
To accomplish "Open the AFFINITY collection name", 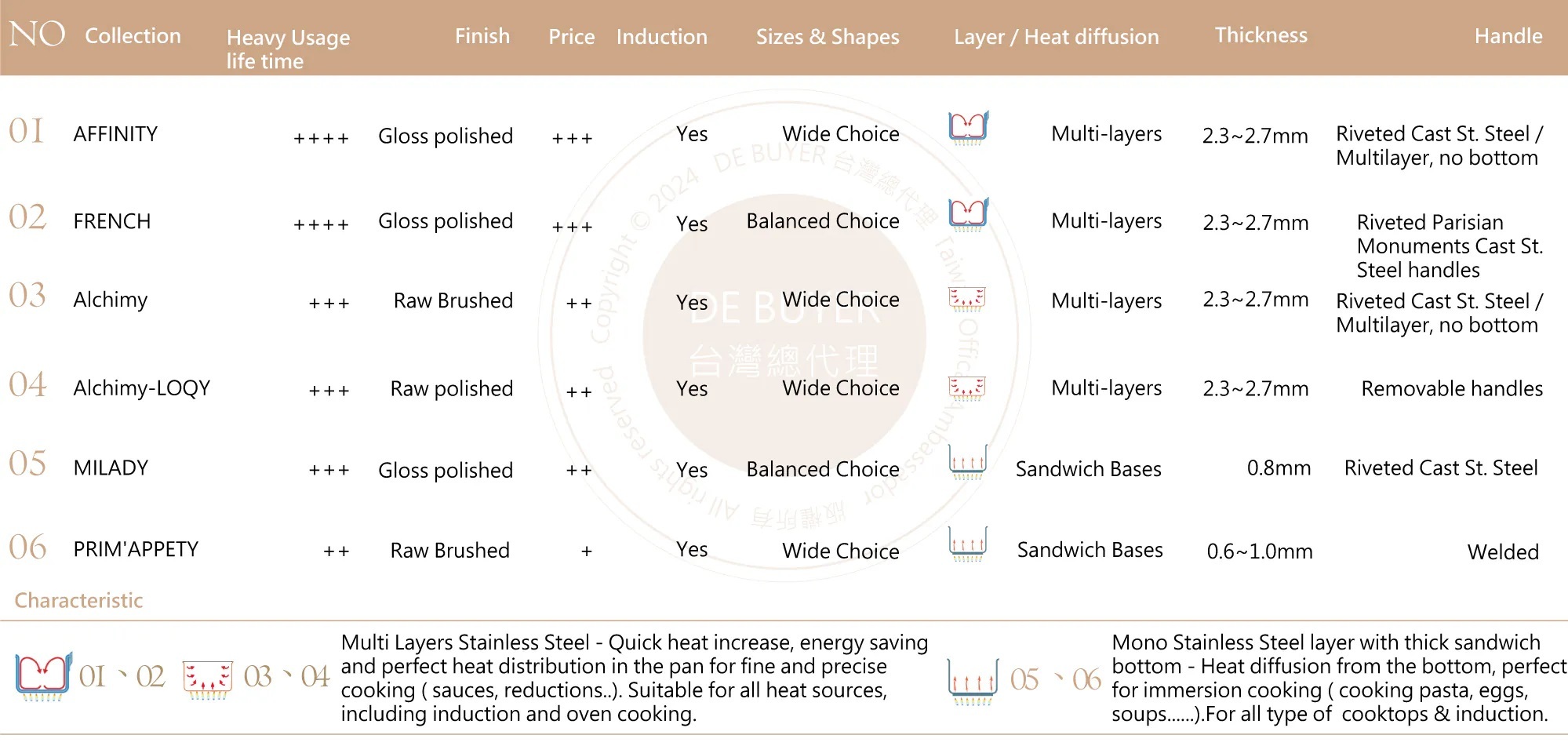I will [115, 134].
